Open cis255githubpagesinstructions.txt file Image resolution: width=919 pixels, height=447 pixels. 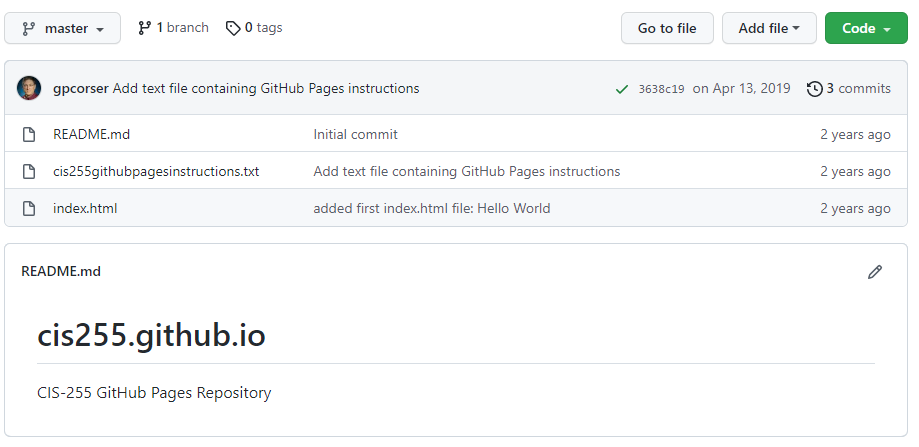(155, 171)
